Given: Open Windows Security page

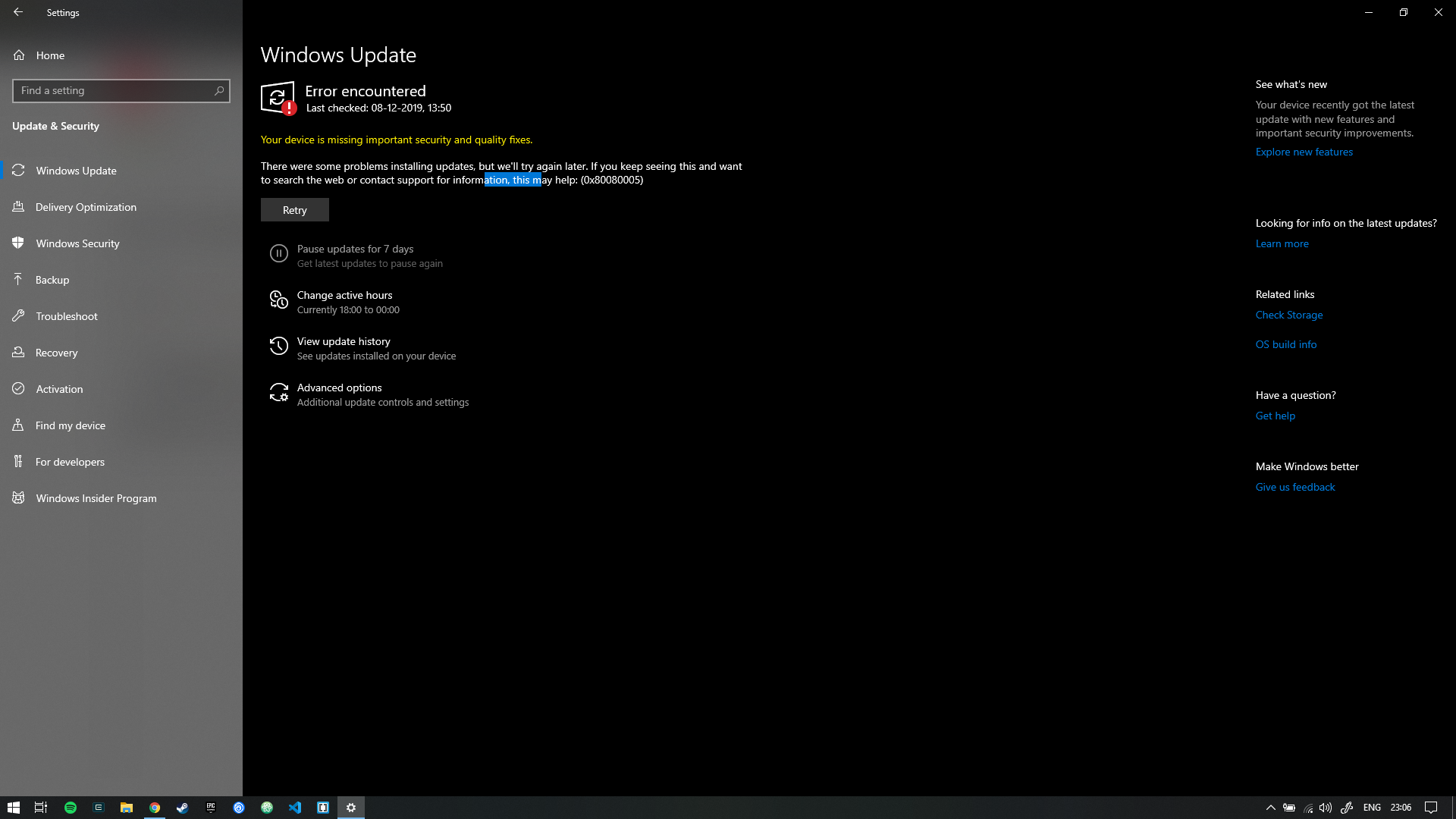Looking at the screenshot, I should [121, 243].
